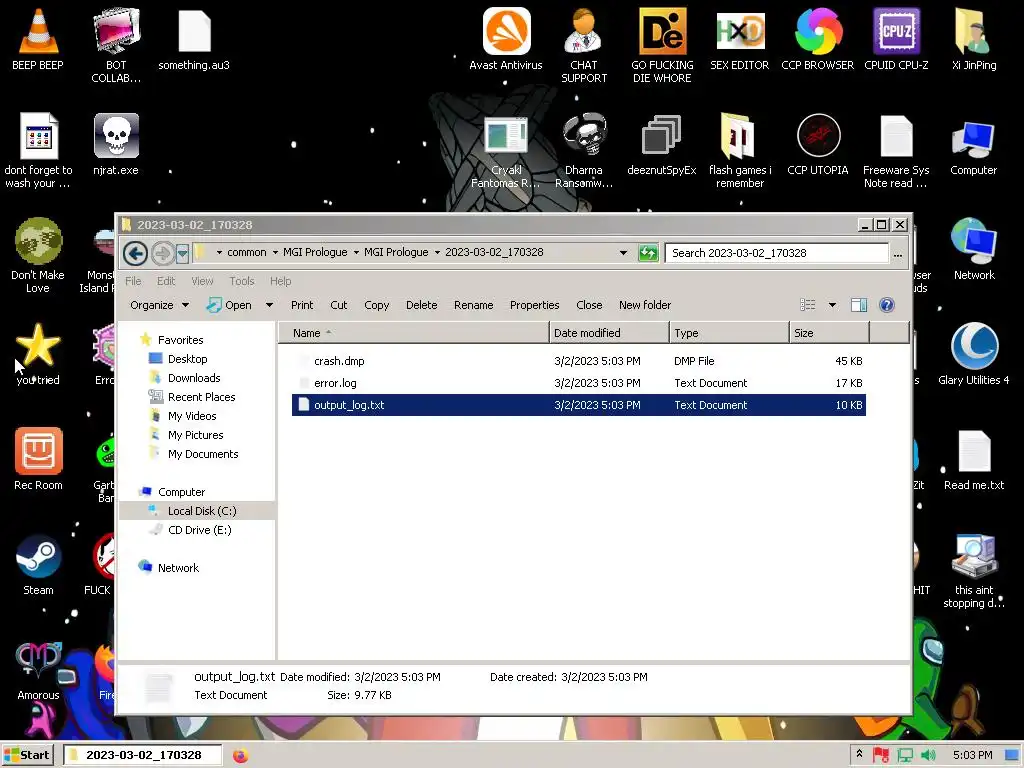
Task: Select Local Disk (C:) in sidebar
Action: (x=197, y=511)
